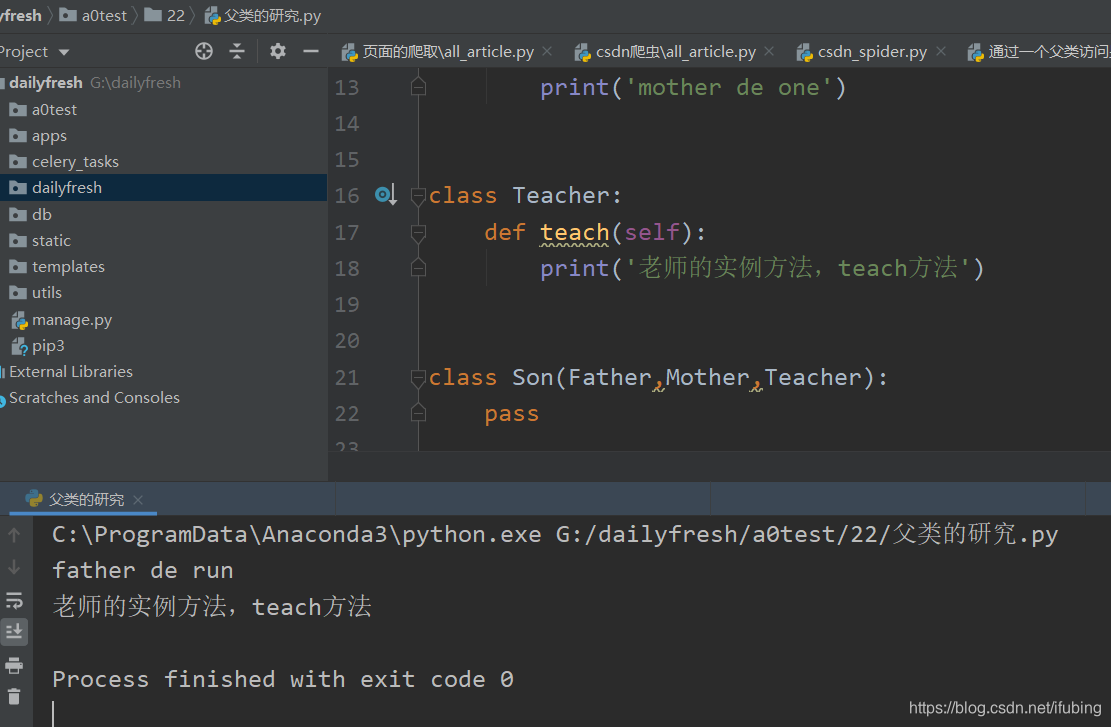Click the locate/select opened file target icon
The width and height of the screenshot is (1111, 727).
[204, 51]
